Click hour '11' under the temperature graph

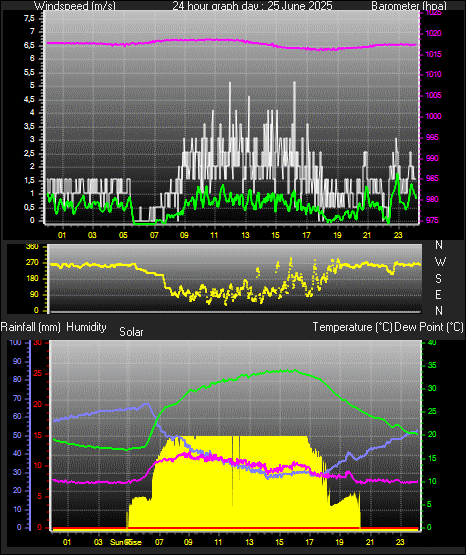218,542
